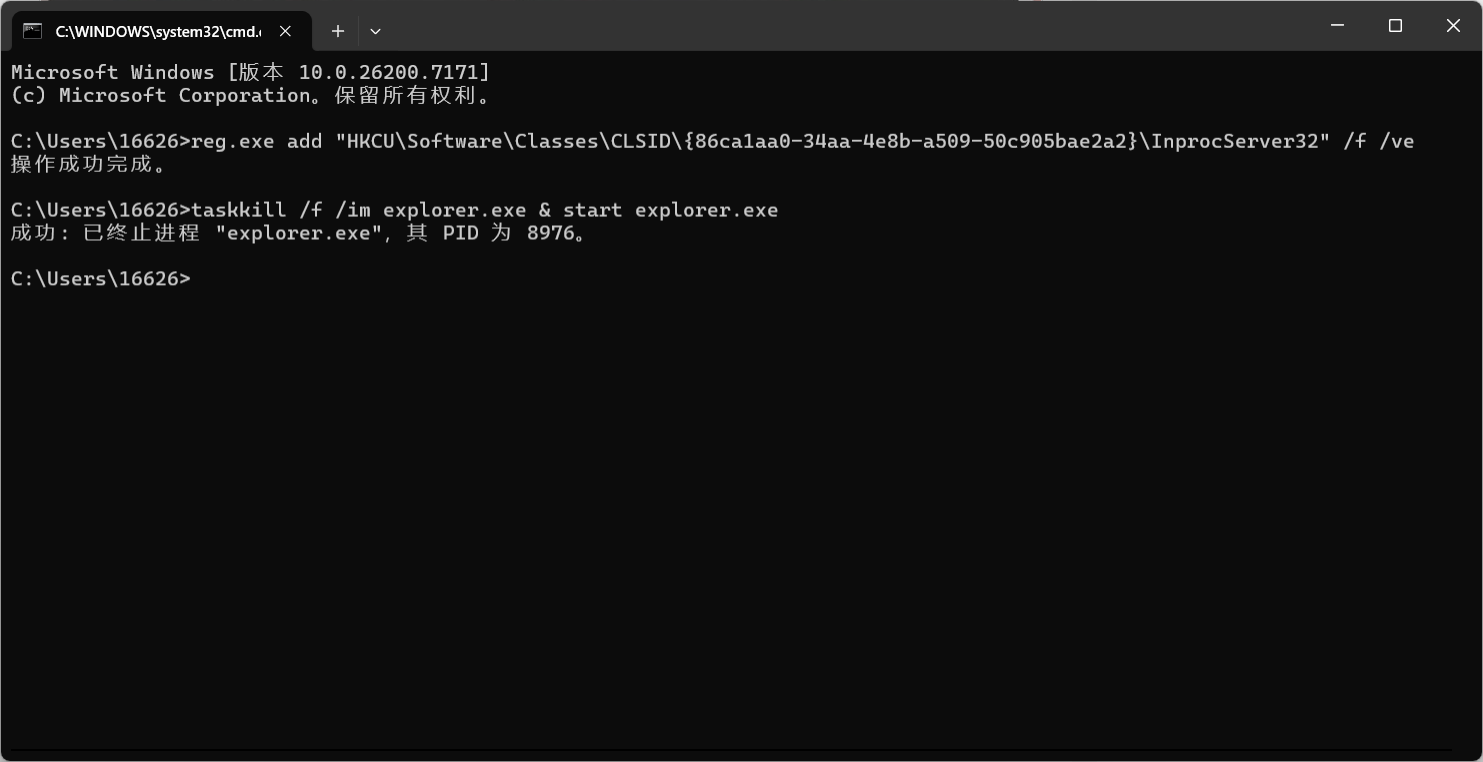
Task: Click the Microsoft Windows version banner line
Action: click(x=250, y=71)
